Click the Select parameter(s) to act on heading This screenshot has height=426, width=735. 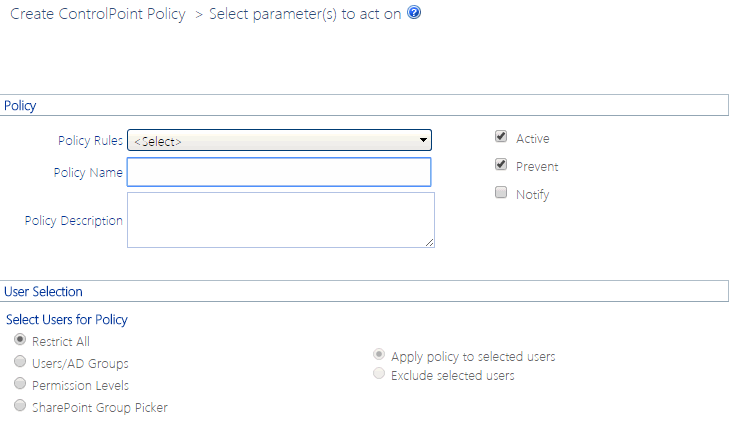click(306, 15)
